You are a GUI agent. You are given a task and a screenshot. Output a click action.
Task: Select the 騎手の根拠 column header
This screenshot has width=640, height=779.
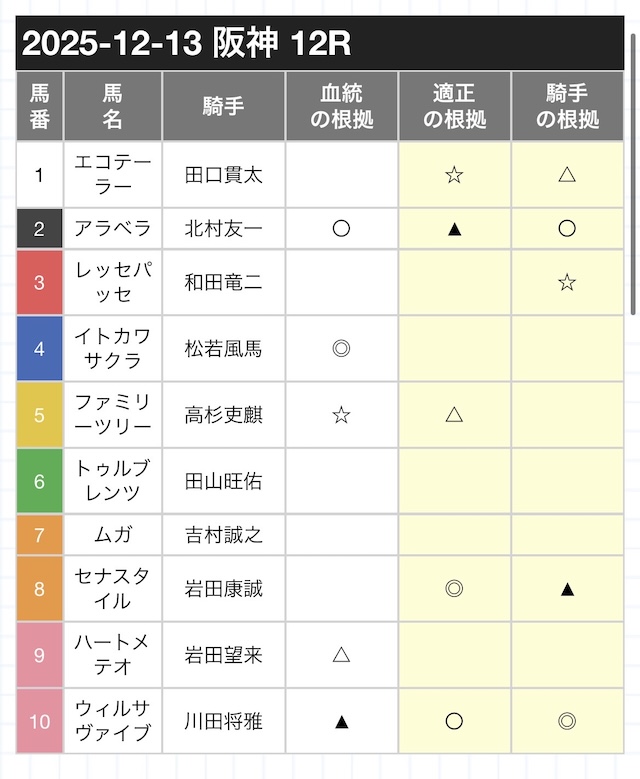(567, 107)
